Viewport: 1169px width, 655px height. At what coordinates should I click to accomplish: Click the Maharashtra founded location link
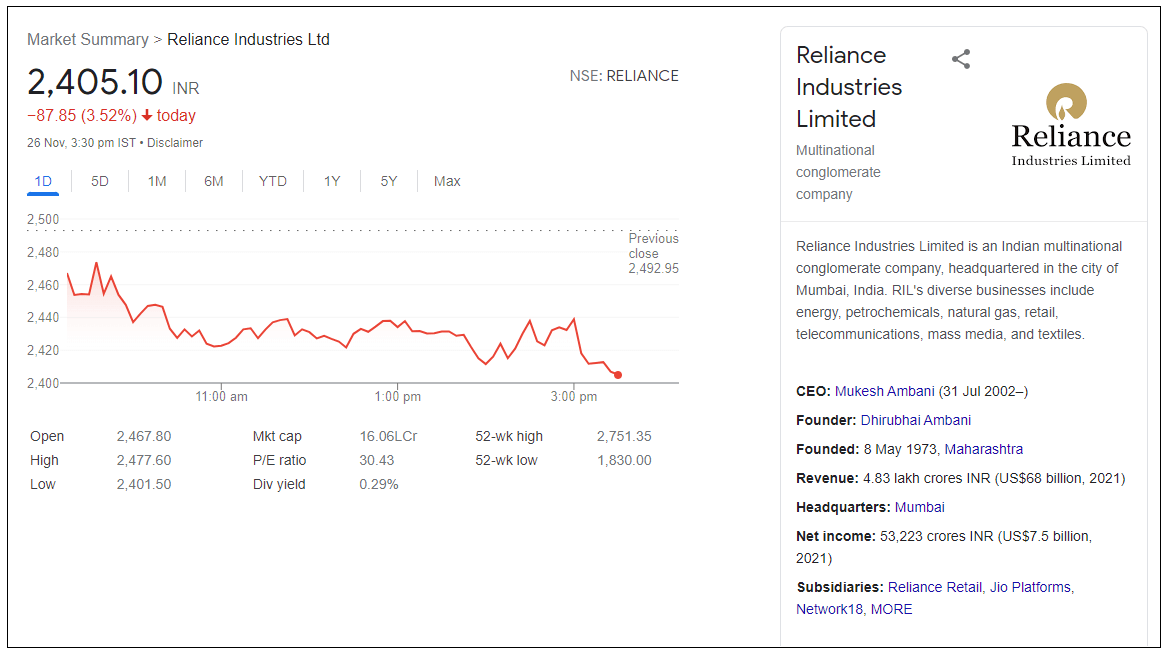(983, 449)
